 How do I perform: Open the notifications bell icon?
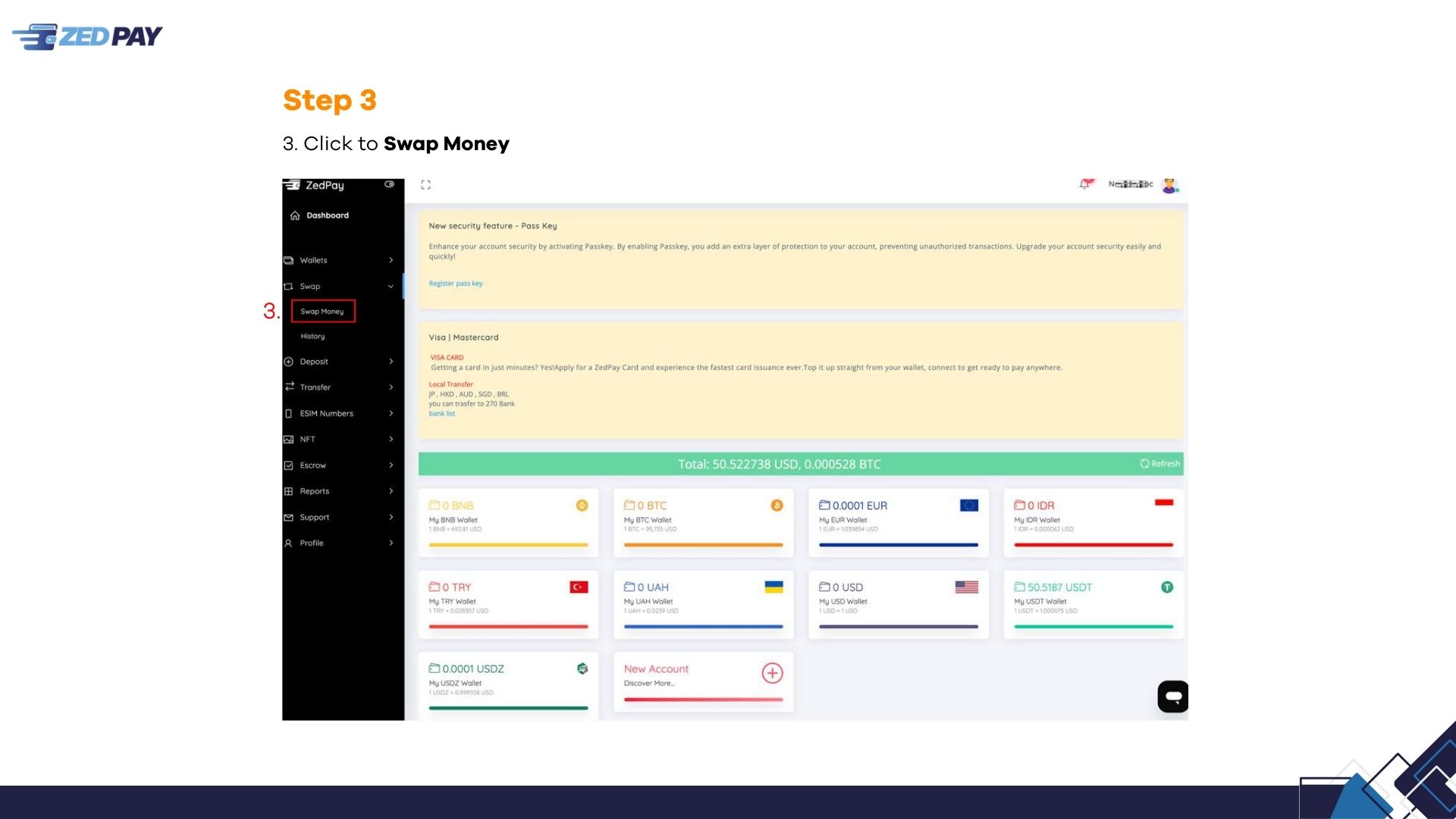click(x=1086, y=184)
